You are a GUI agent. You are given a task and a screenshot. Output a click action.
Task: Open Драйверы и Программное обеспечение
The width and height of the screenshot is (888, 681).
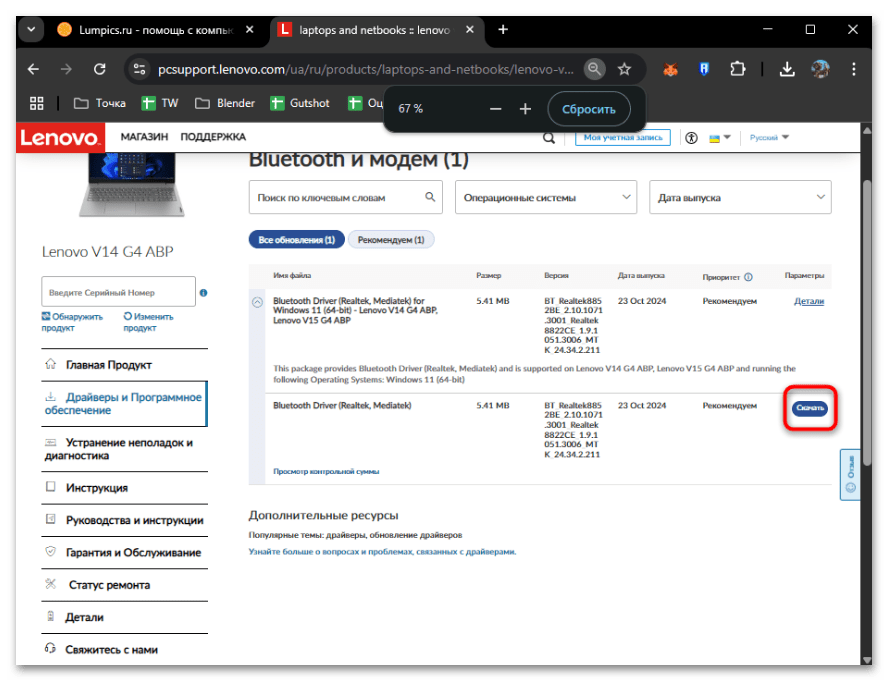125,403
